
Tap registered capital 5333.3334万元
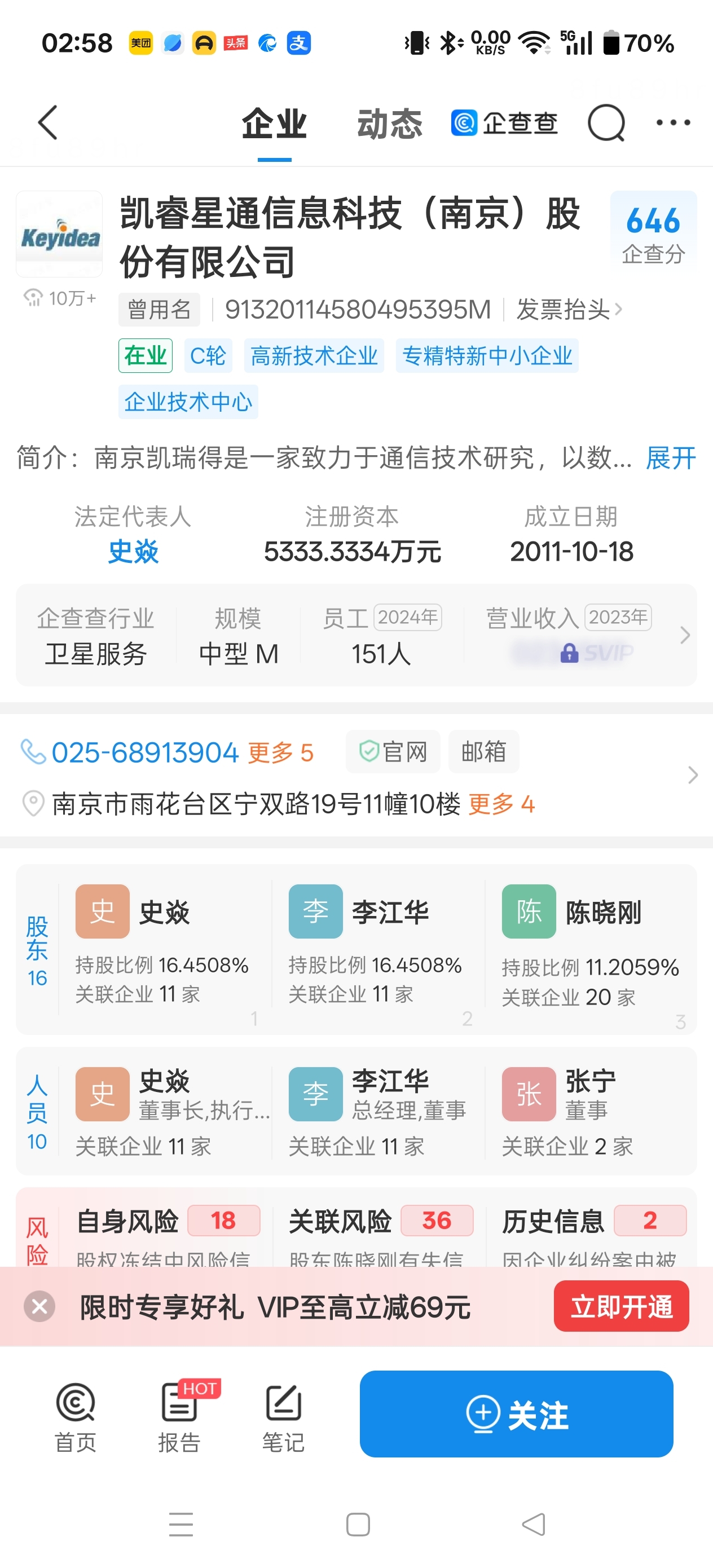click(352, 552)
